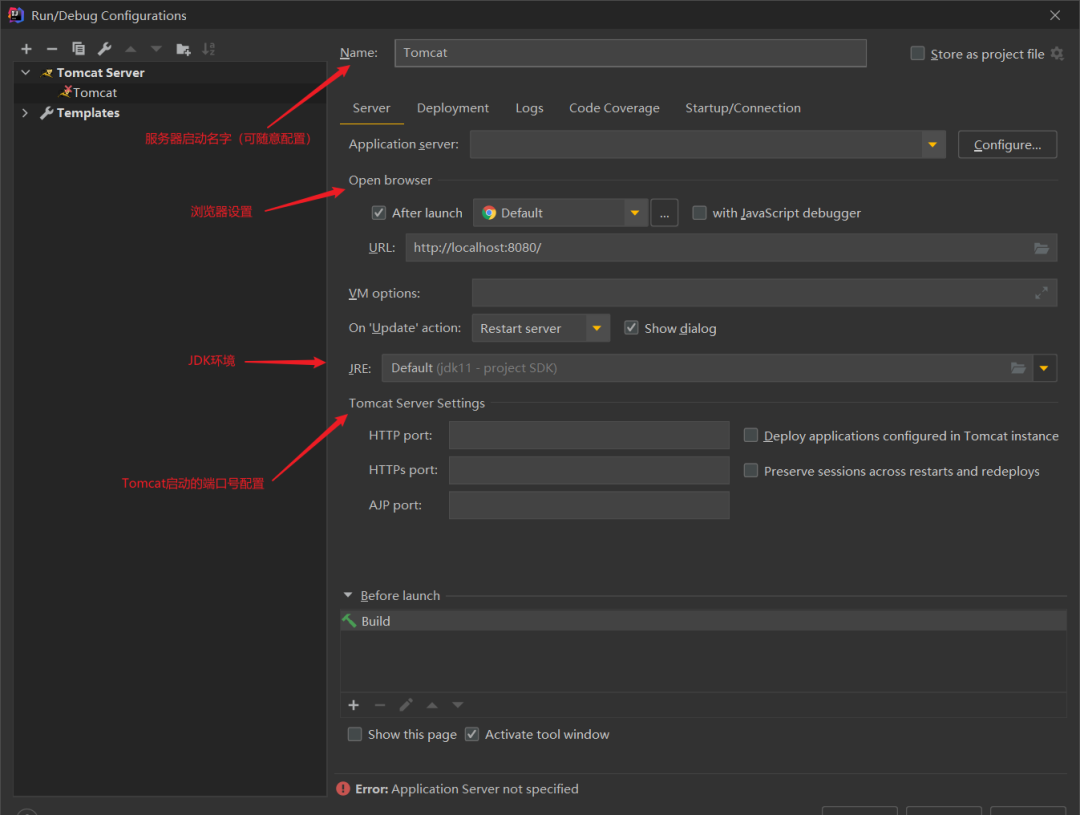This screenshot has height=815, width=1080.
Task: Browse for the URL folder icon
Action: pos(1041,248)
